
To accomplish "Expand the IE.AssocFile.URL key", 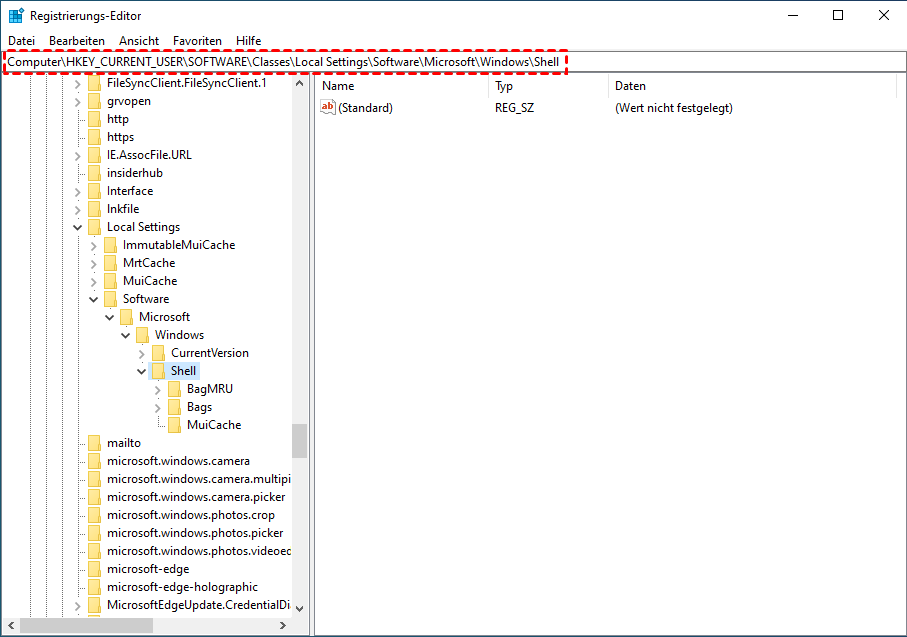I will coord(78,156).
